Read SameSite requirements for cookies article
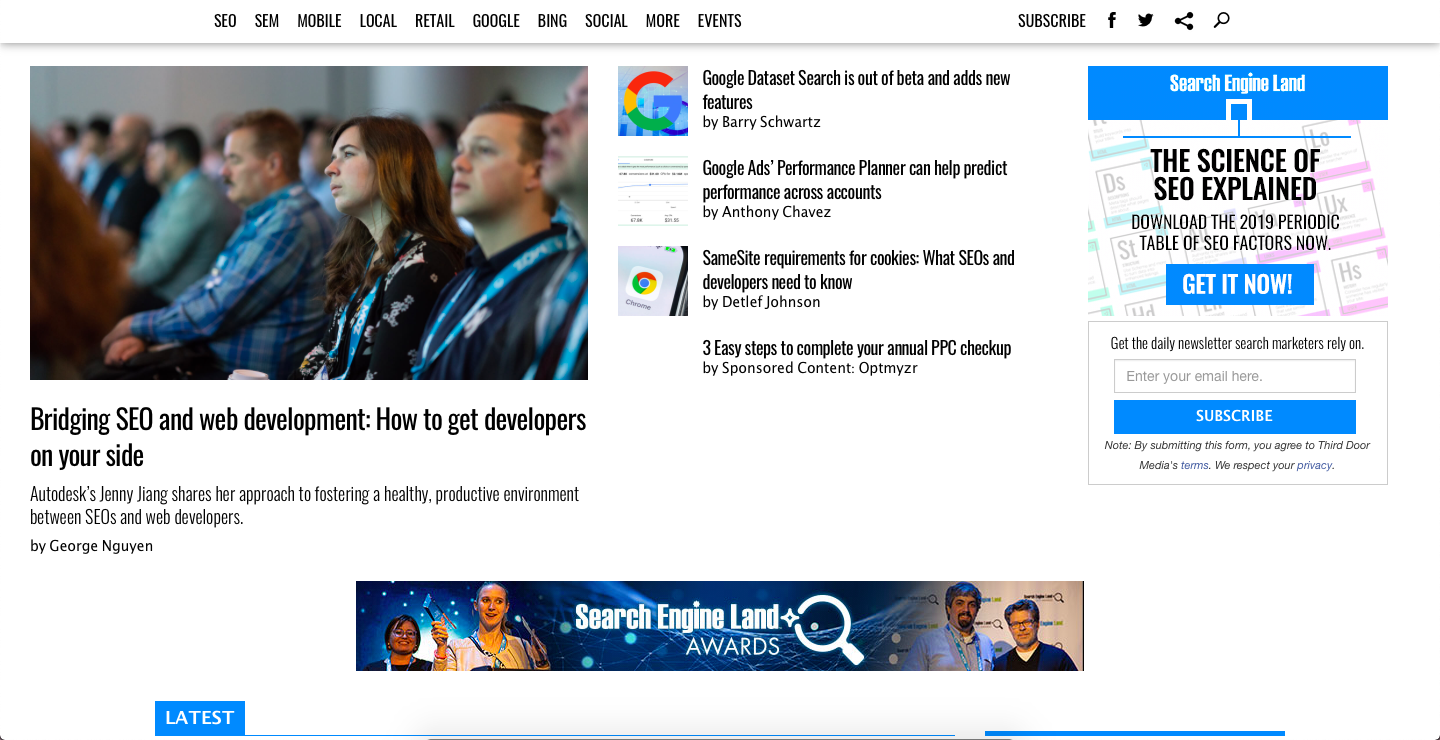 [859, 270]
